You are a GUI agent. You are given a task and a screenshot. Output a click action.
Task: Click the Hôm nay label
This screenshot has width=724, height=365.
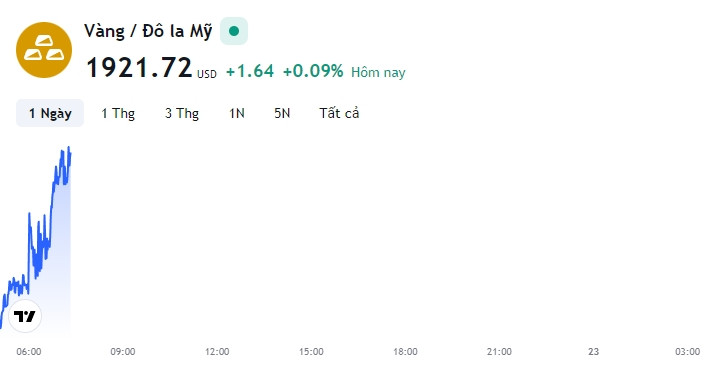[x=378, y=73]
